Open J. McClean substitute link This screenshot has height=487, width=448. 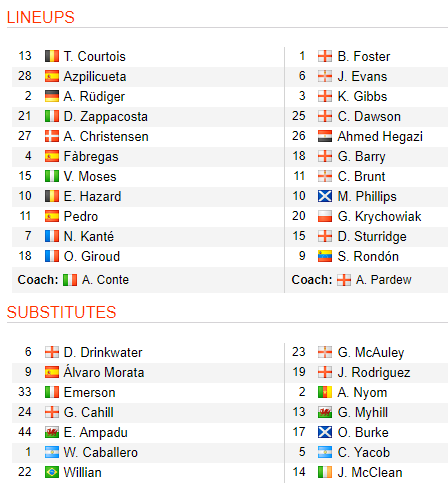point(370,472)
